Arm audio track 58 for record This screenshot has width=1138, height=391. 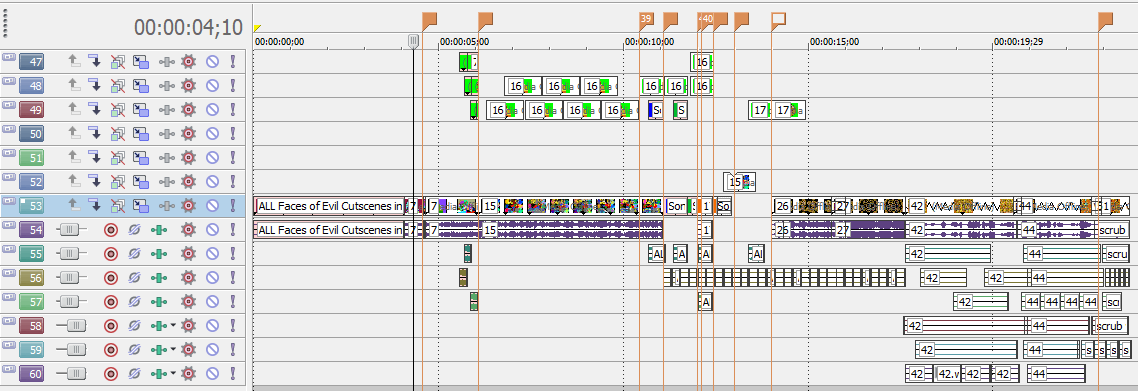tap(110, 326)
